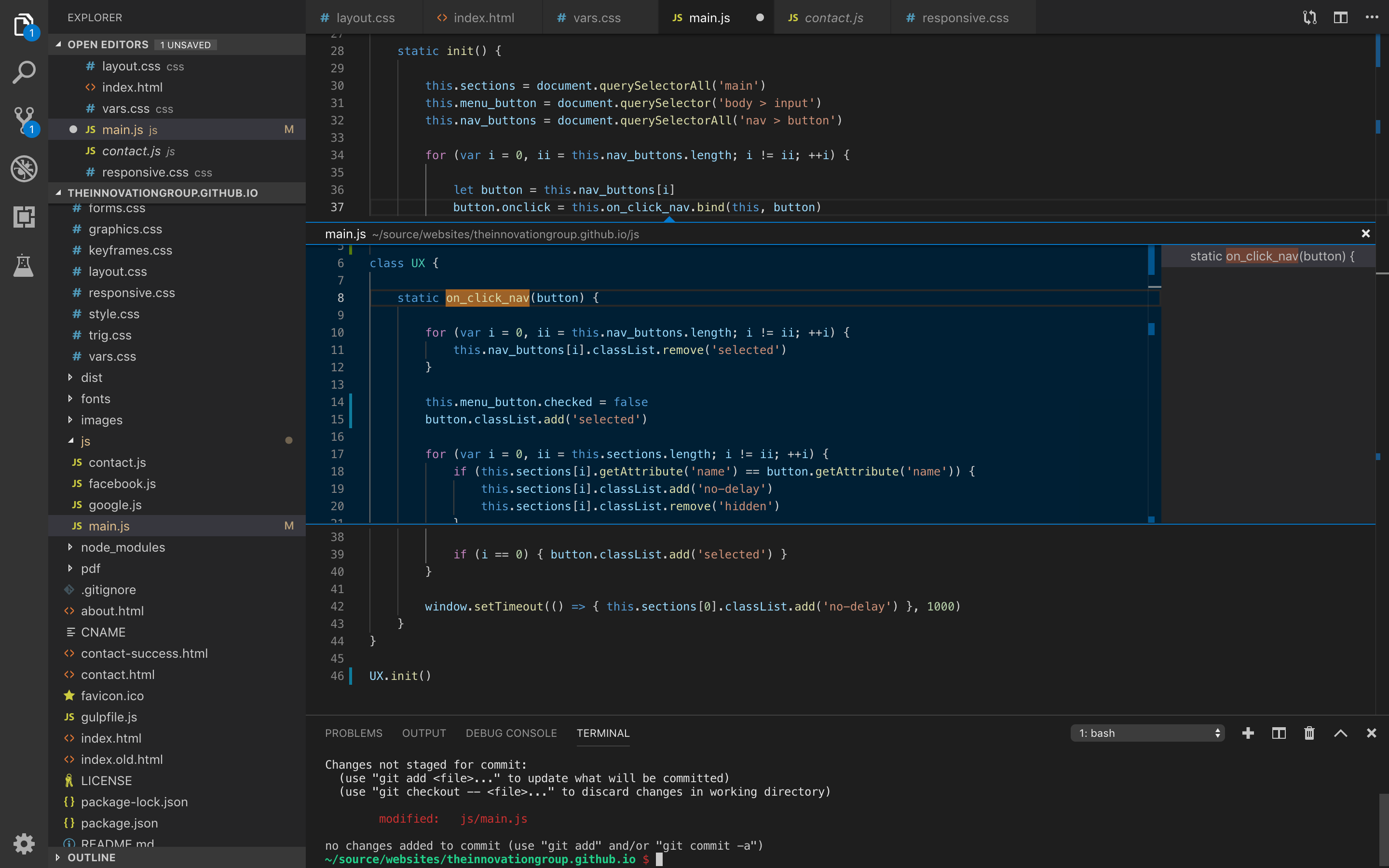Screen dimensions: 1389x868
Task: Open the Search view in activity bar
Action: tap(24, 72)
